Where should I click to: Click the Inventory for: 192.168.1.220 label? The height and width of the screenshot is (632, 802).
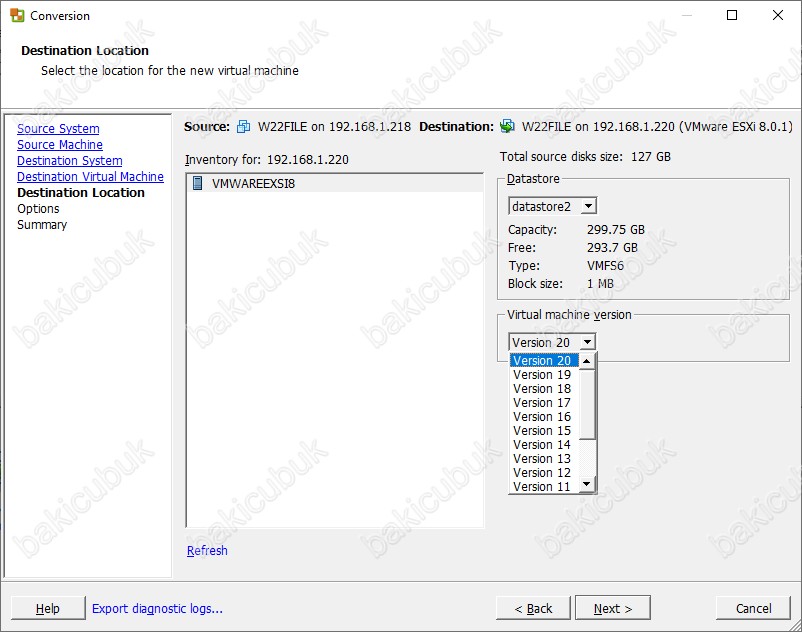pyautogui.click(x=266, y=160)
